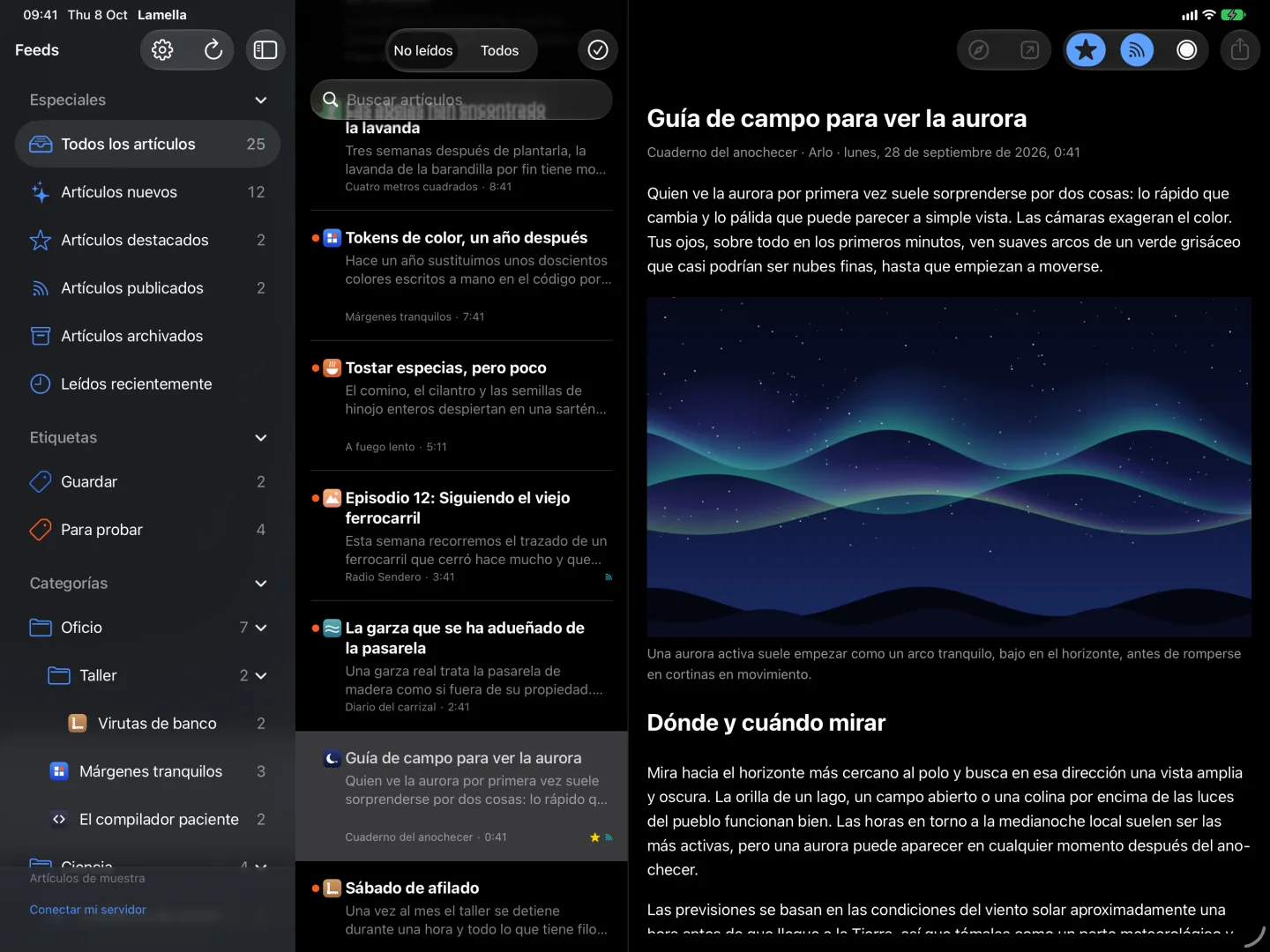The width and height of the screenshot is (1270, 952).
Task: Toggle the read/unread circle button
Action: (x=1187, y=50)
